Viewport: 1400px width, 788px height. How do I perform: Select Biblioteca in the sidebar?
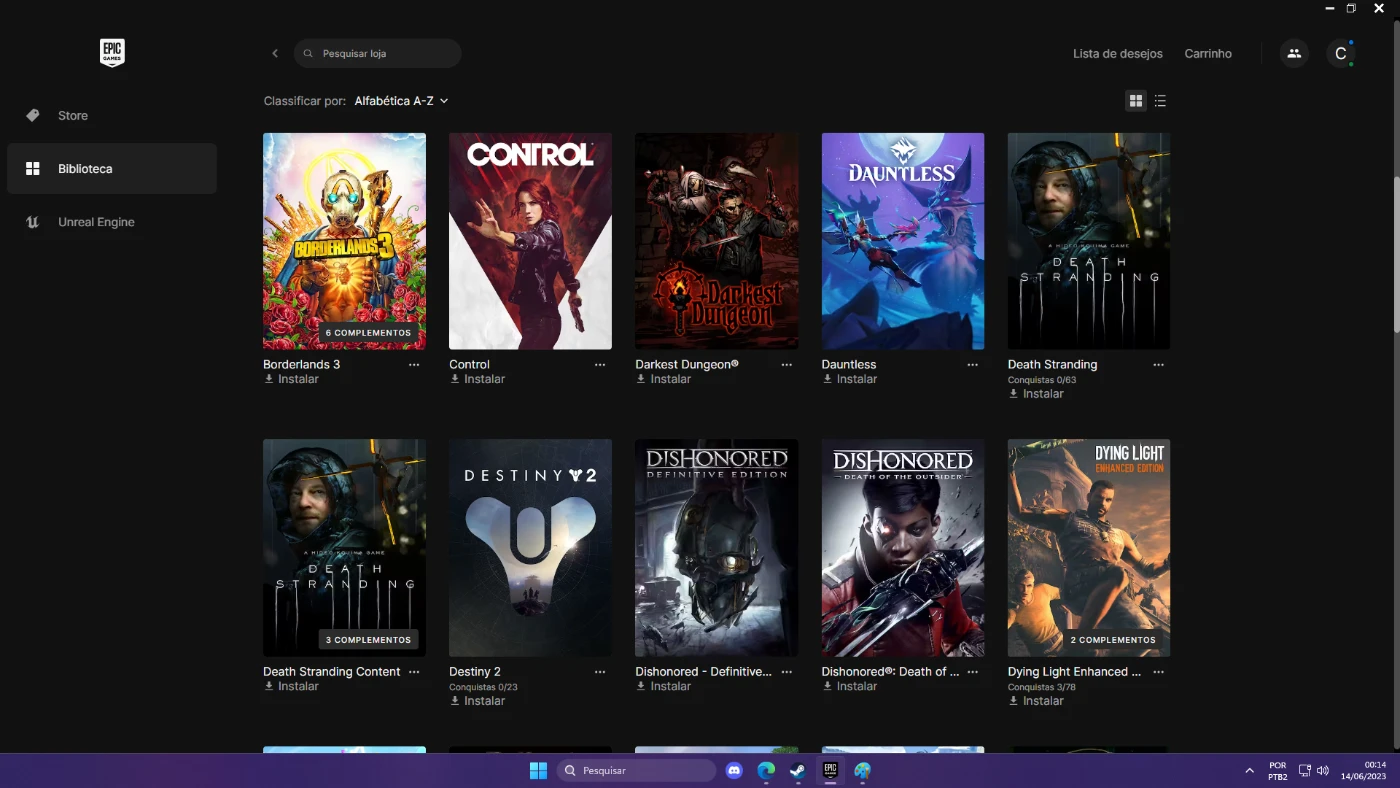pos(112,169)
